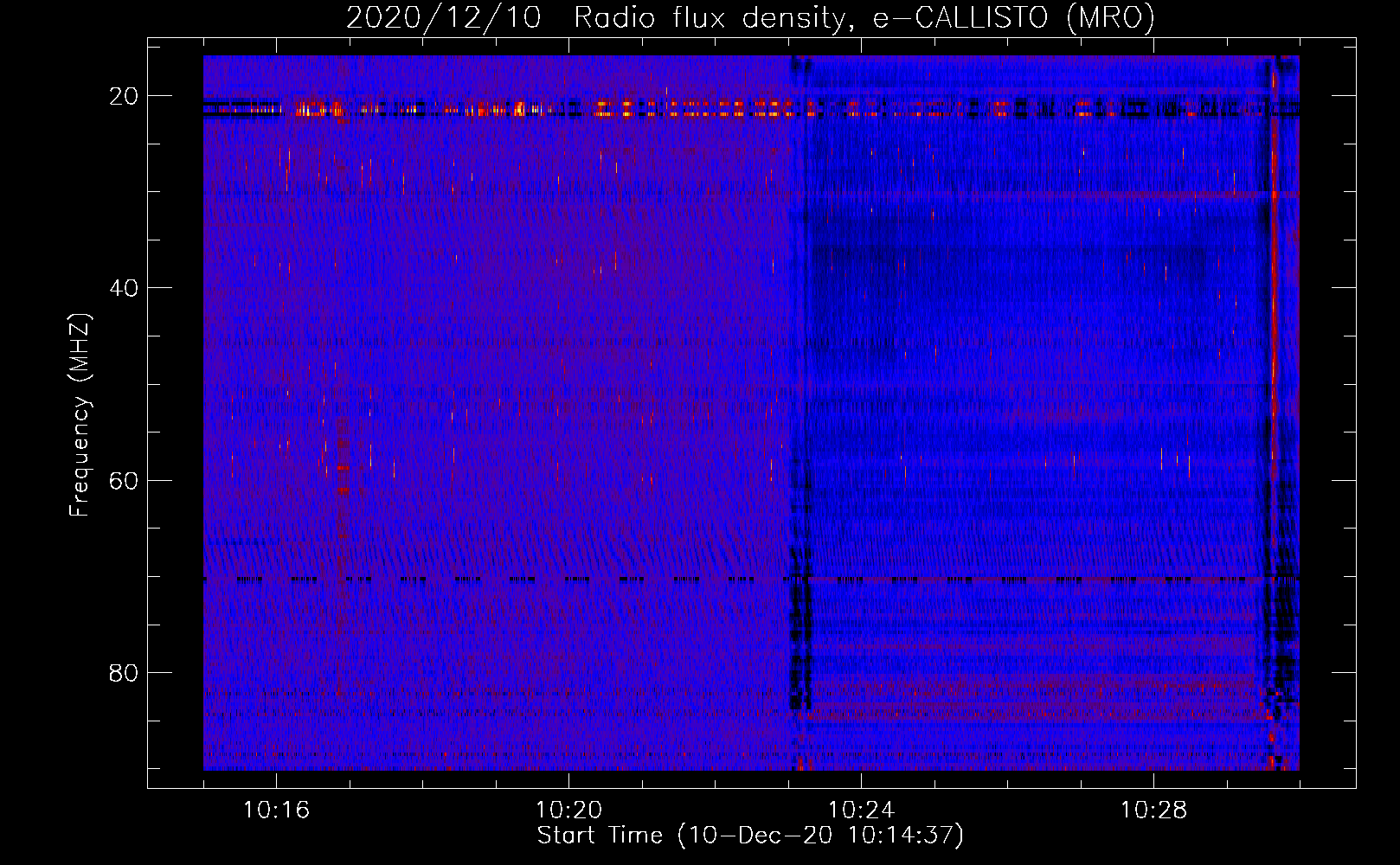Click the 10:28 time tick label
The image size is (1400, 865).
click(1153, 811)
